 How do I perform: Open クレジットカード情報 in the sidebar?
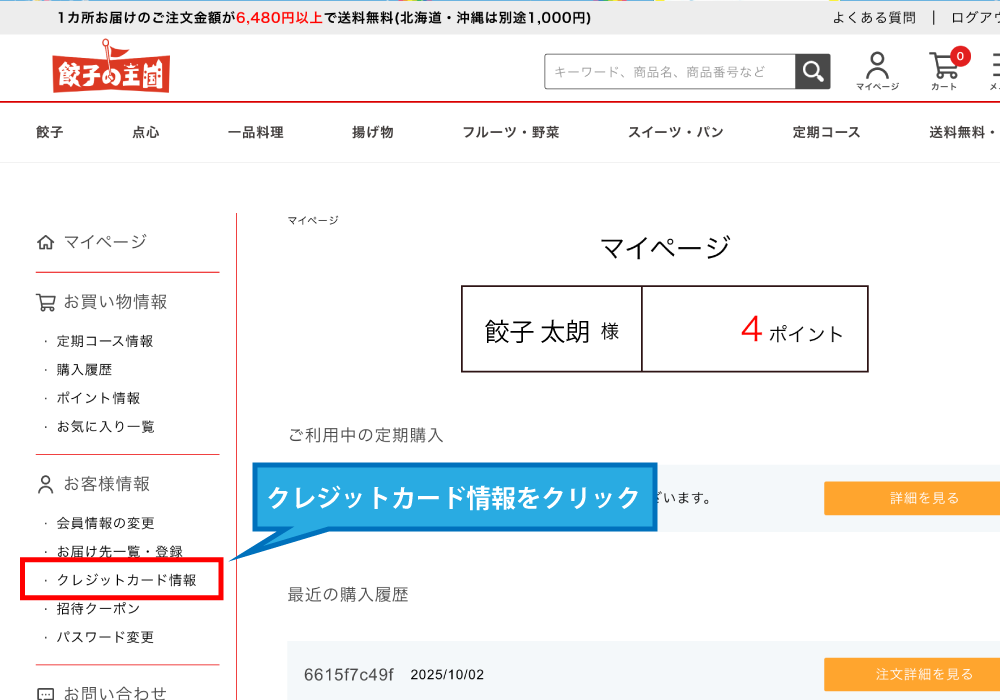126,580
